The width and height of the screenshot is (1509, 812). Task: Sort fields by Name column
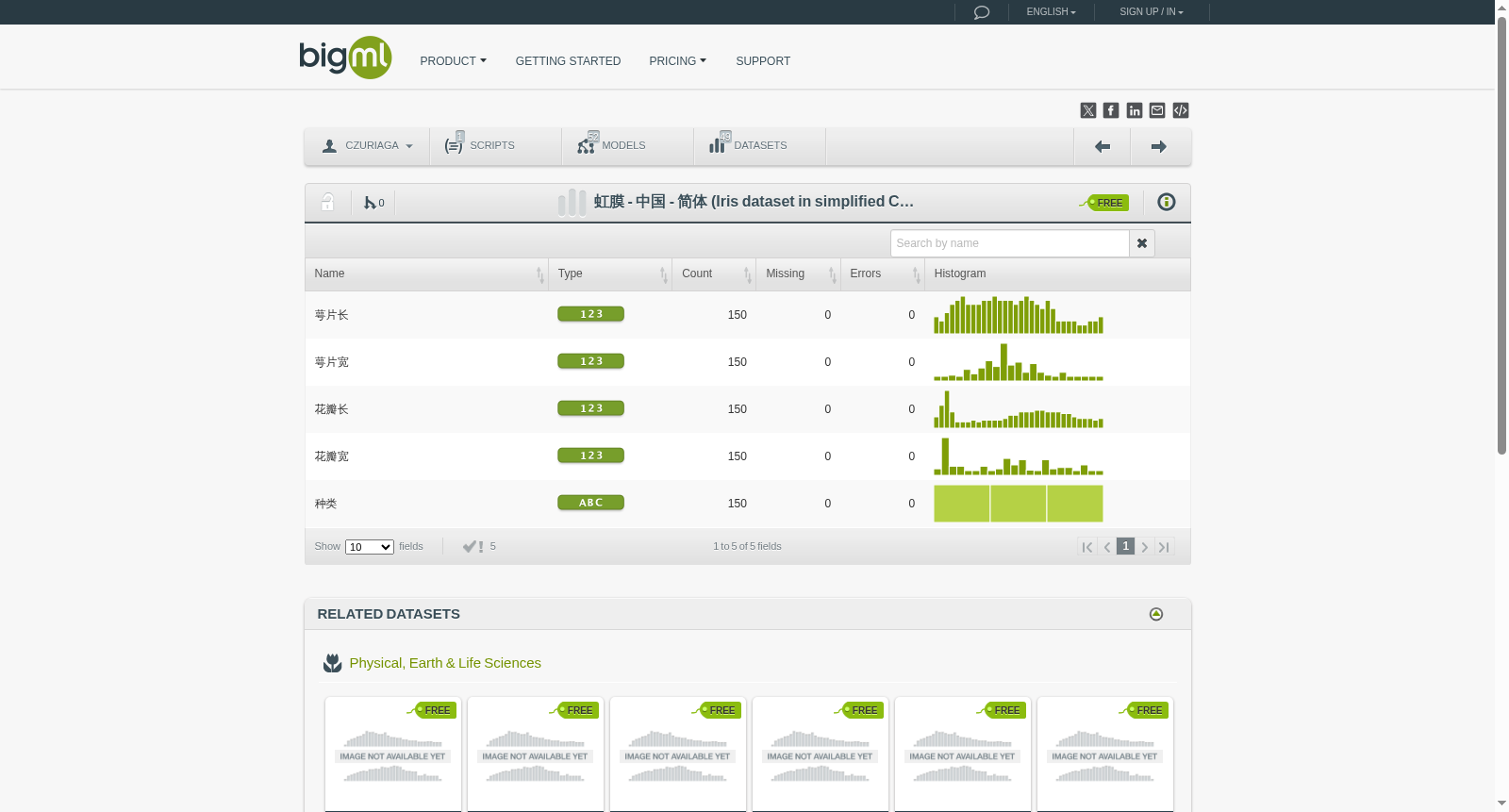(426, 274)
